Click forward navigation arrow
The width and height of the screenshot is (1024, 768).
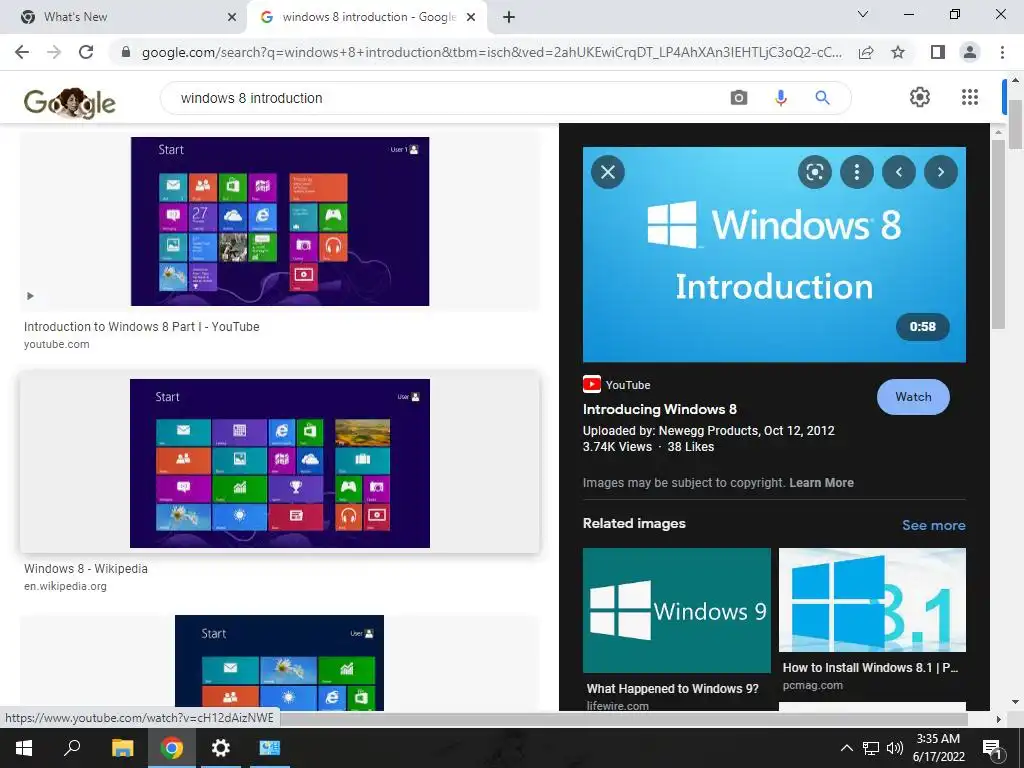(x=54, y=52)
